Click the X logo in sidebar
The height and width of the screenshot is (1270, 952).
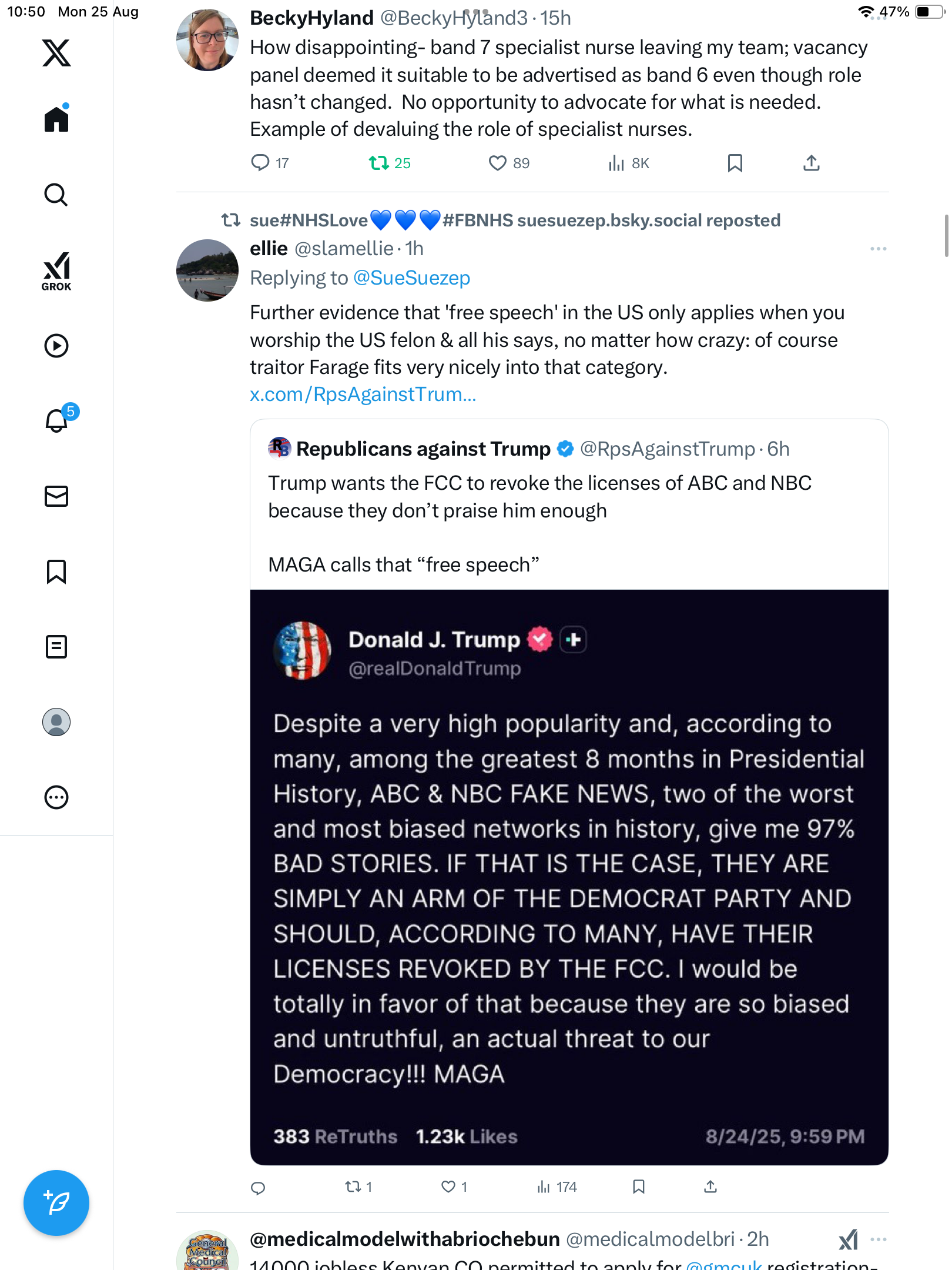pos(56,53)
